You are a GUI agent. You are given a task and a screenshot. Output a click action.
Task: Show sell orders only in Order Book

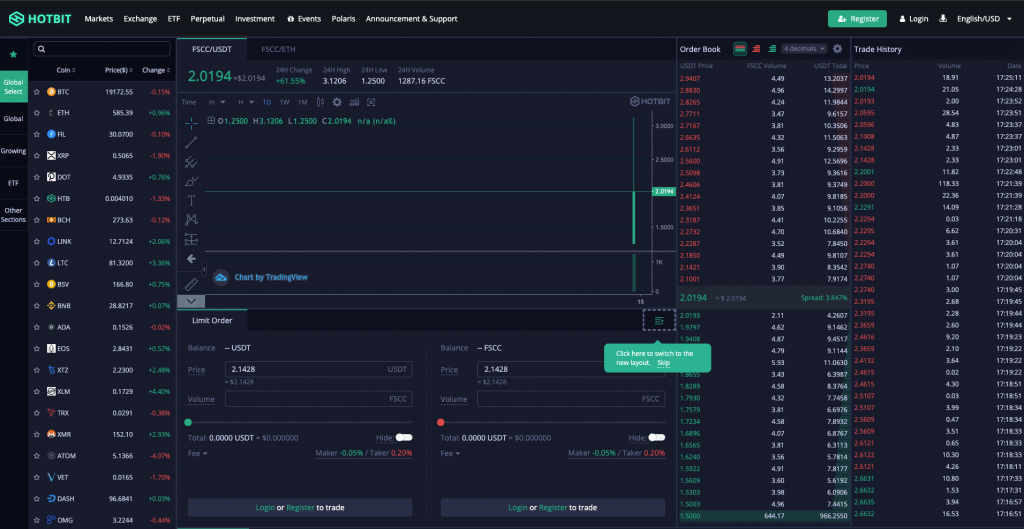pyautogui.click(x=756, y=48)
